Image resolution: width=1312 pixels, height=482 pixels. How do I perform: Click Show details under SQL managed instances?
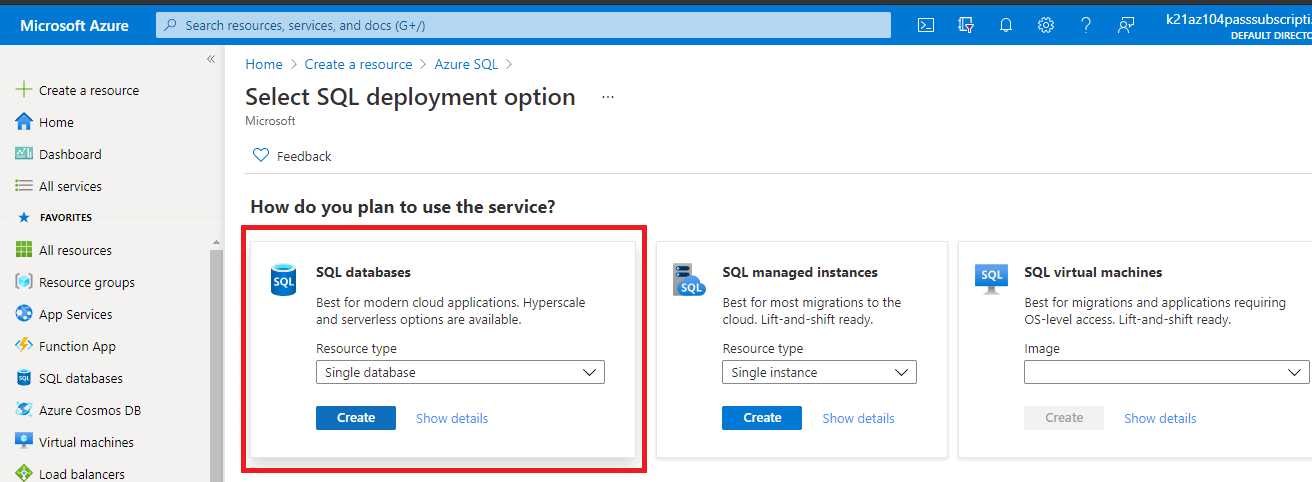859,418
